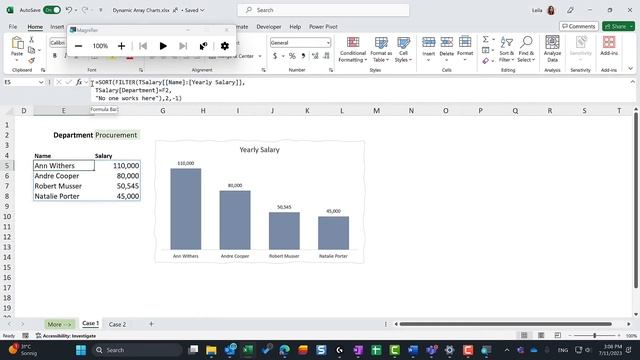The image size is (640, 360).
Task: Open Cell Styles gallery
Action: tap(403, 50)
